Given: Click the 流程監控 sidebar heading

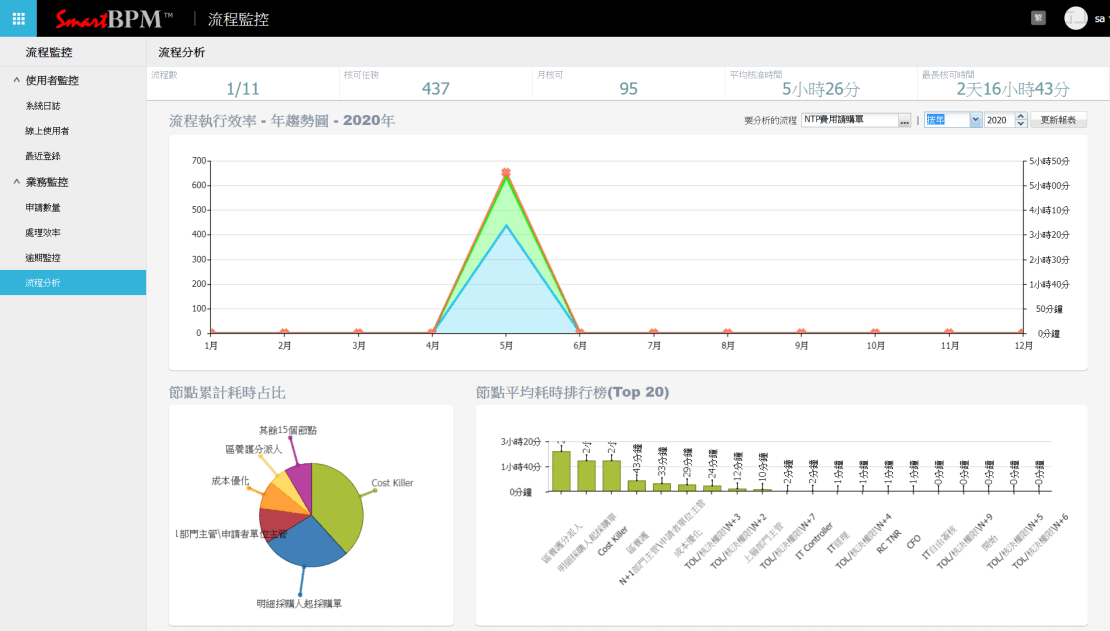Looking at the screenshot, I should (49, 52).
